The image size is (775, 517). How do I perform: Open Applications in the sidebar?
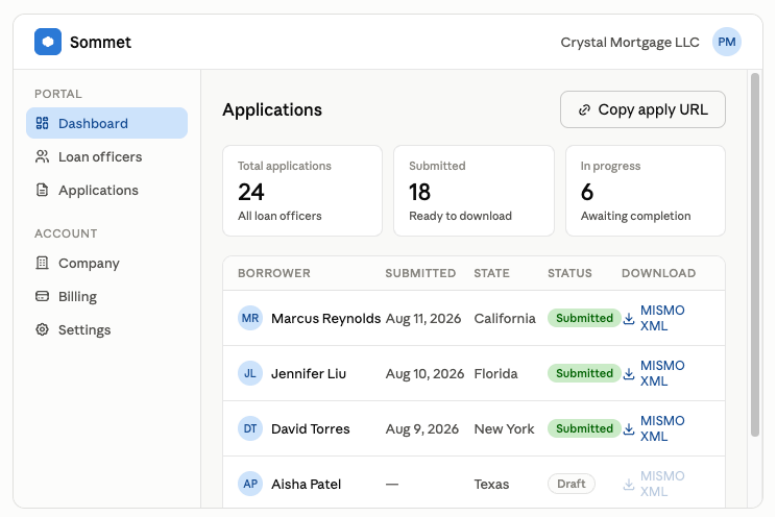click(x=107, y=190)
